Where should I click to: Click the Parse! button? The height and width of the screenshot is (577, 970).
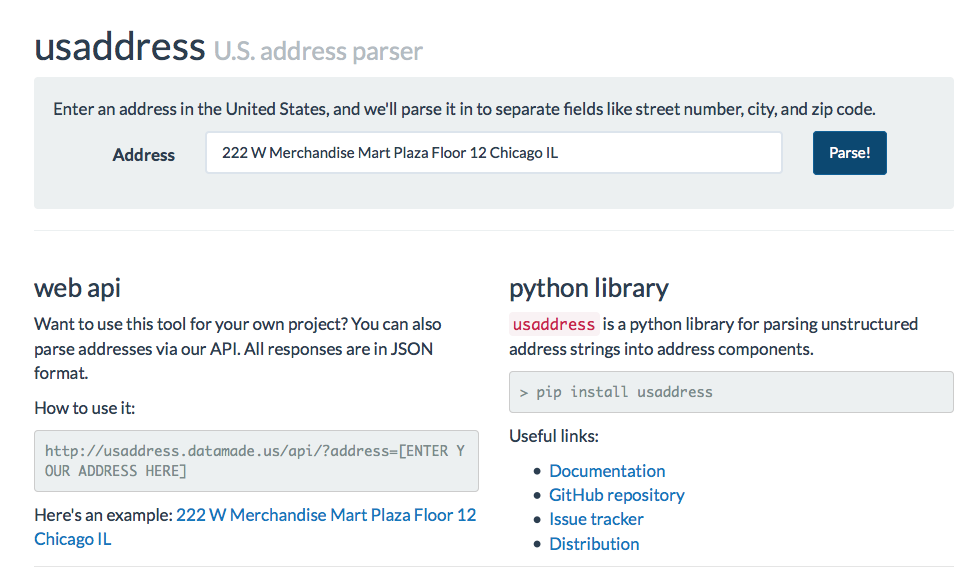tap(849, 153)
